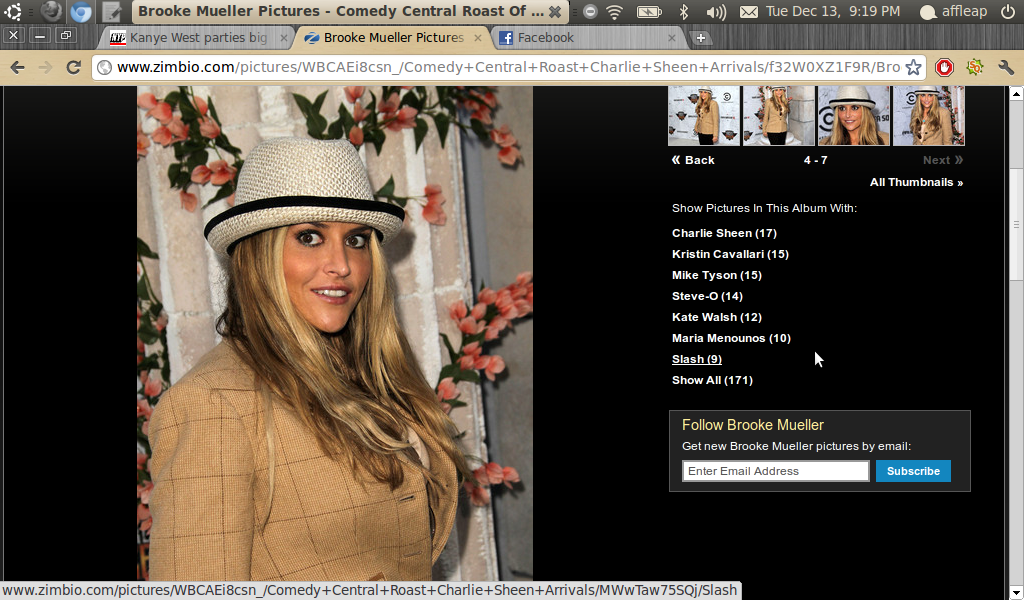Show pictures with Steve-O (14)
This screenshot has height=600, width=1024.
click(x=707, y=296)
